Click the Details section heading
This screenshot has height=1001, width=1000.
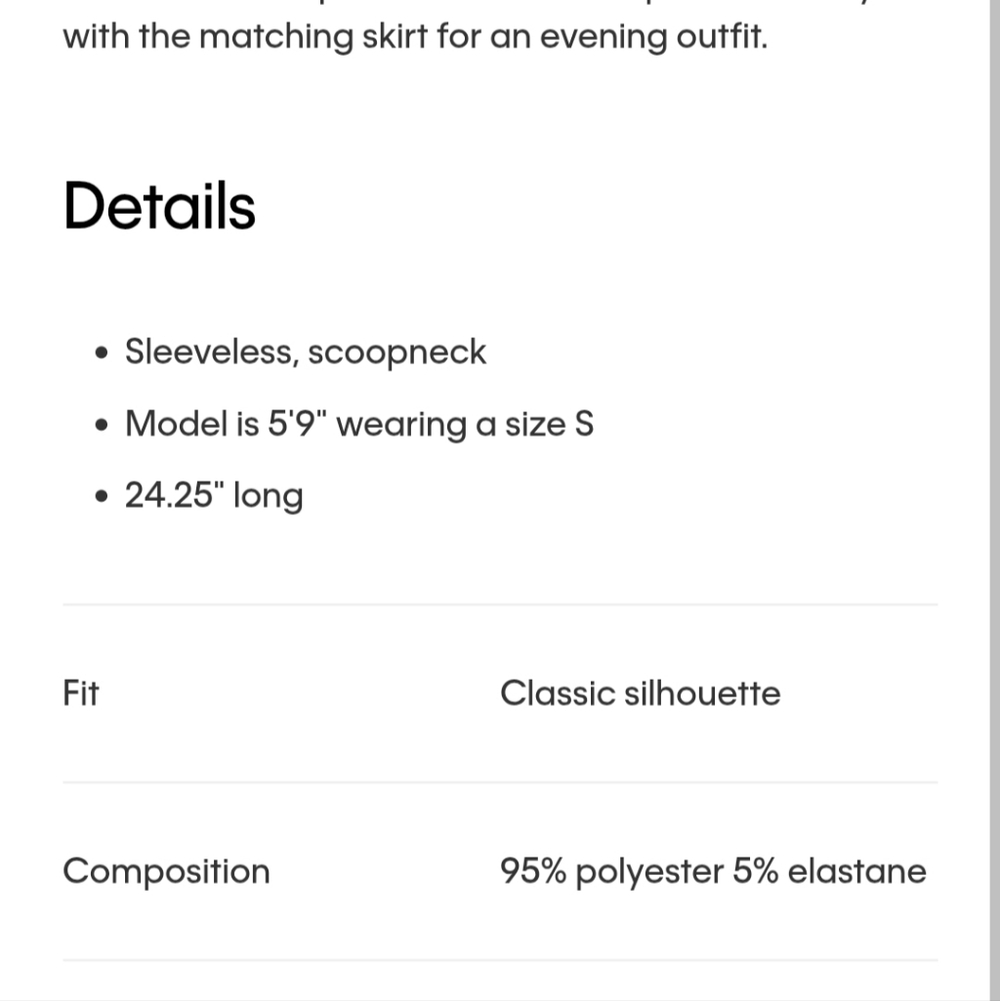tap(159, 206)
